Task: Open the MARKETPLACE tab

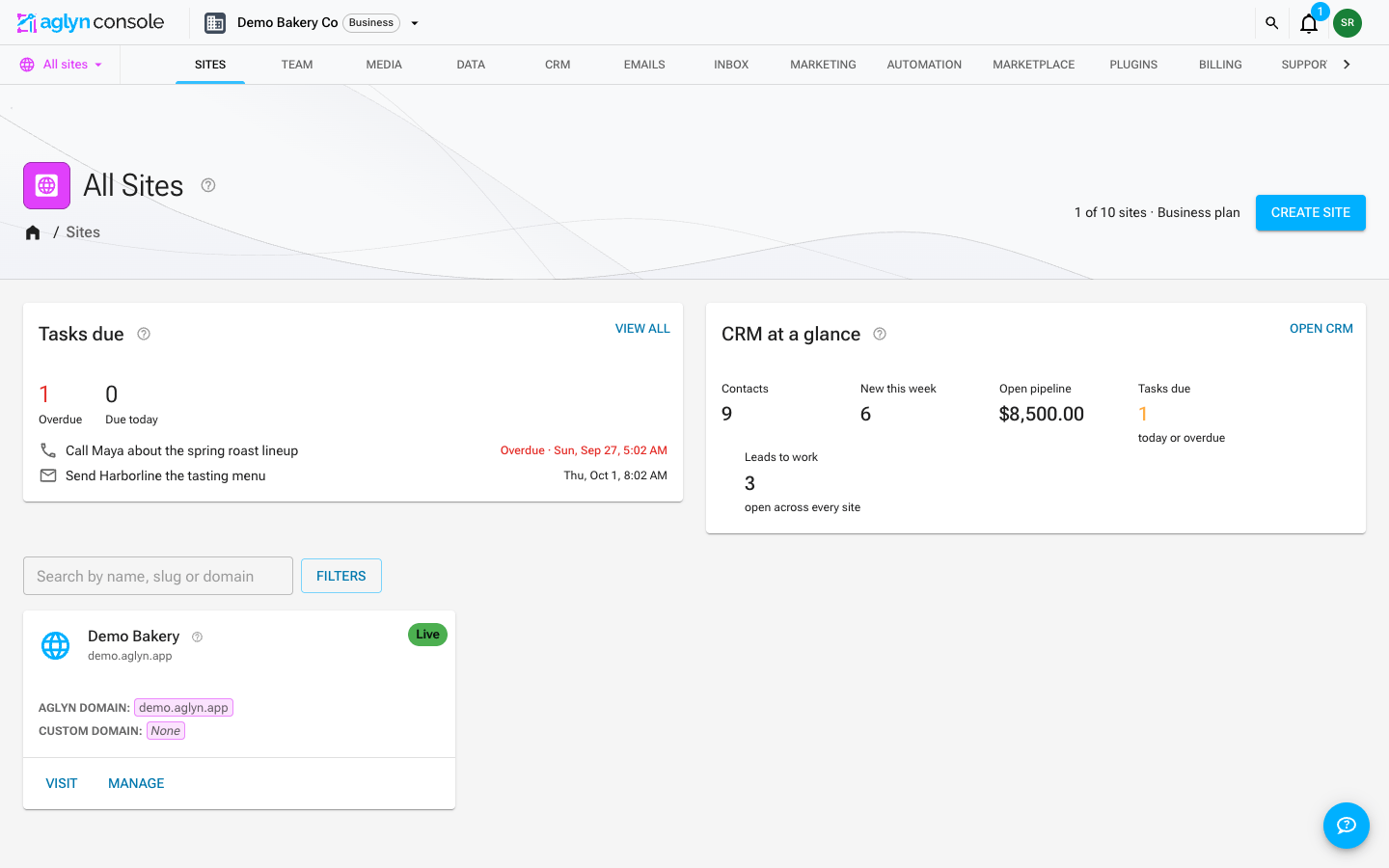Action: pyautogui.click(x=1034, y=65)
